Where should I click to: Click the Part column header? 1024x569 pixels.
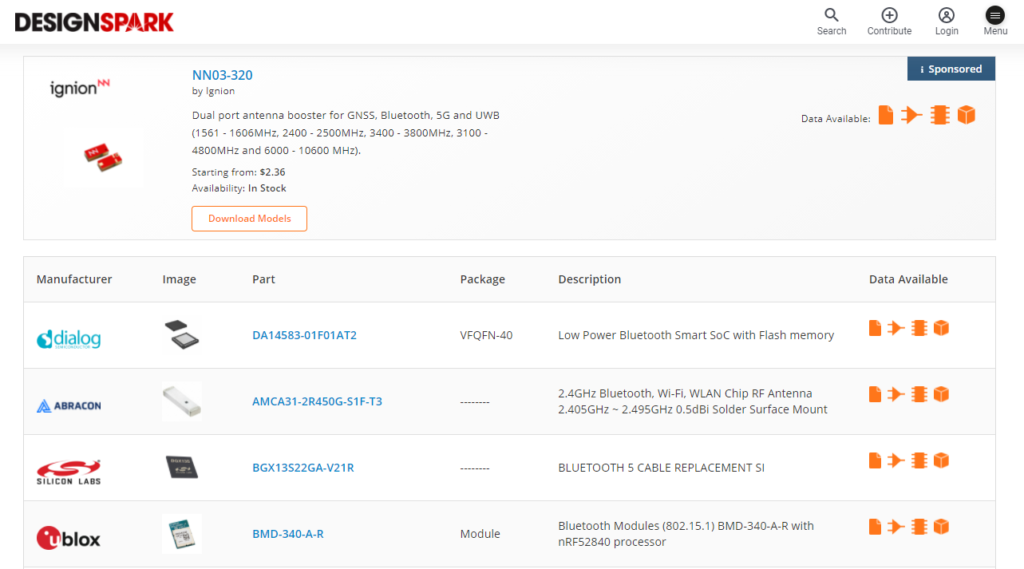point(263,279)
